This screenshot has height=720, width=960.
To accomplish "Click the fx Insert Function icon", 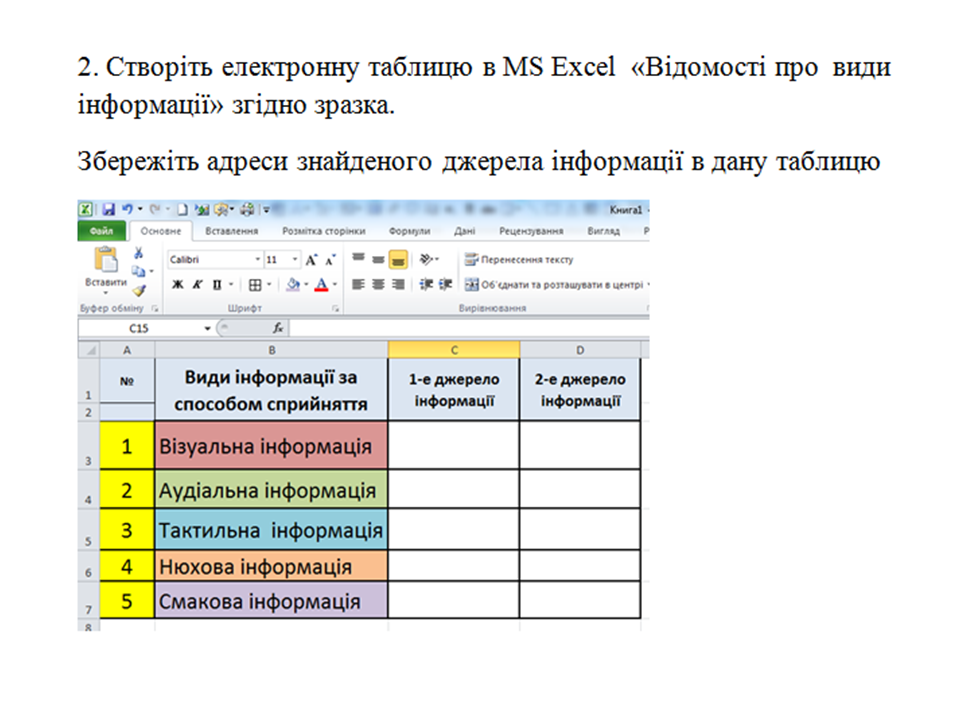I will [x=278, y=328].
